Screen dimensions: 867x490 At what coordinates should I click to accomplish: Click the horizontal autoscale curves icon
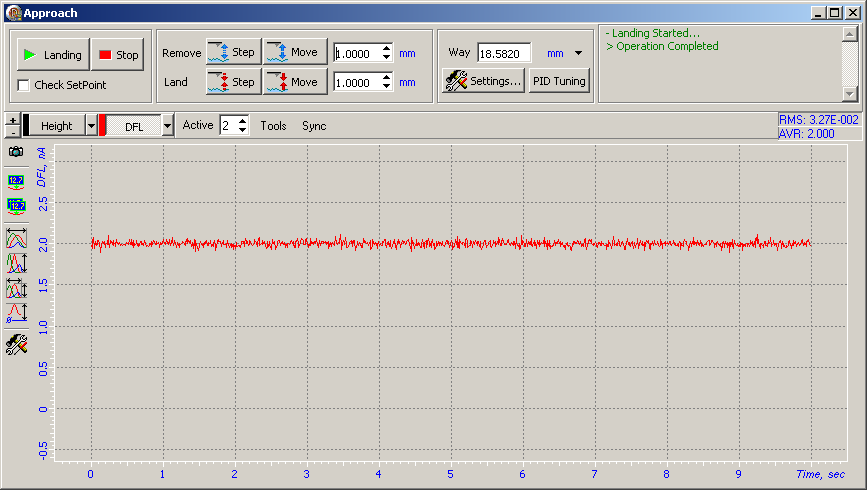(17, 238)
